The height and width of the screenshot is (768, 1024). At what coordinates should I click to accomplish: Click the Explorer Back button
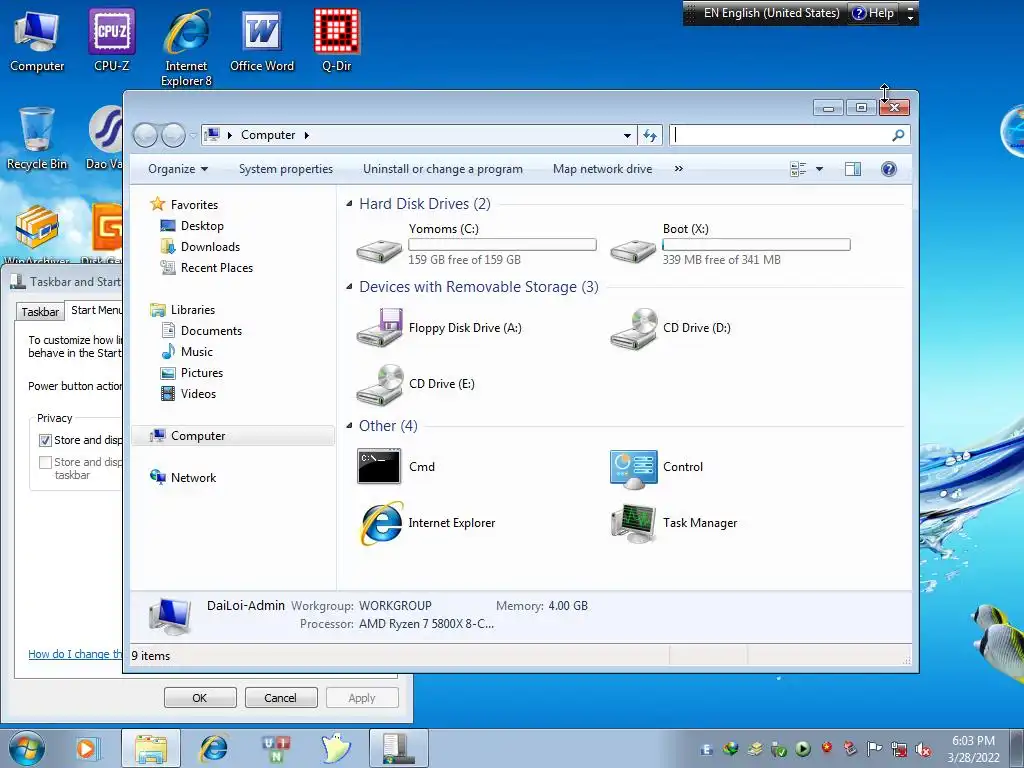(145, 135)
